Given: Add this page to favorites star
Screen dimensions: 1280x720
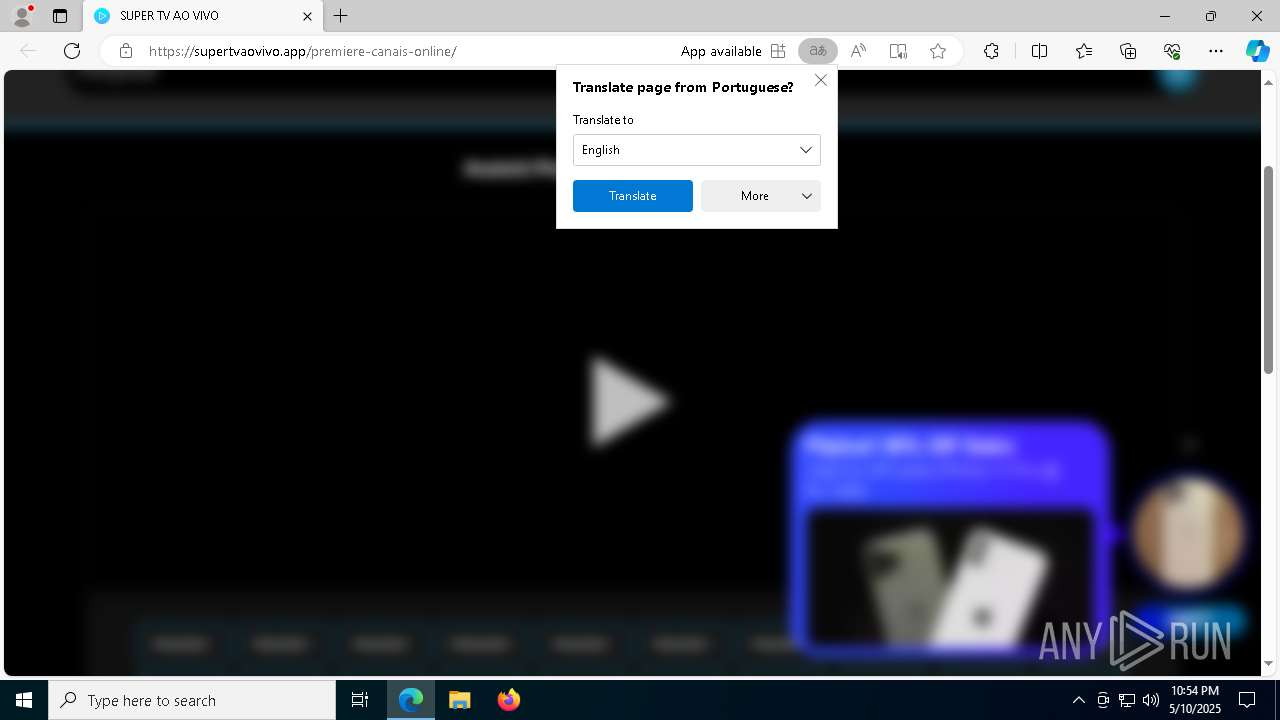Looking at the screenshot, I should (x=938, y=51).
